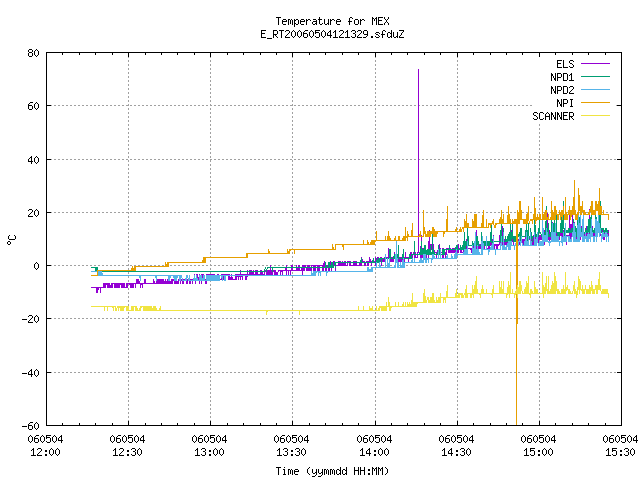The width and height of the screenshot is (640, 480).
Task: Click the SCANNER legend label
Action: point(553,116)
